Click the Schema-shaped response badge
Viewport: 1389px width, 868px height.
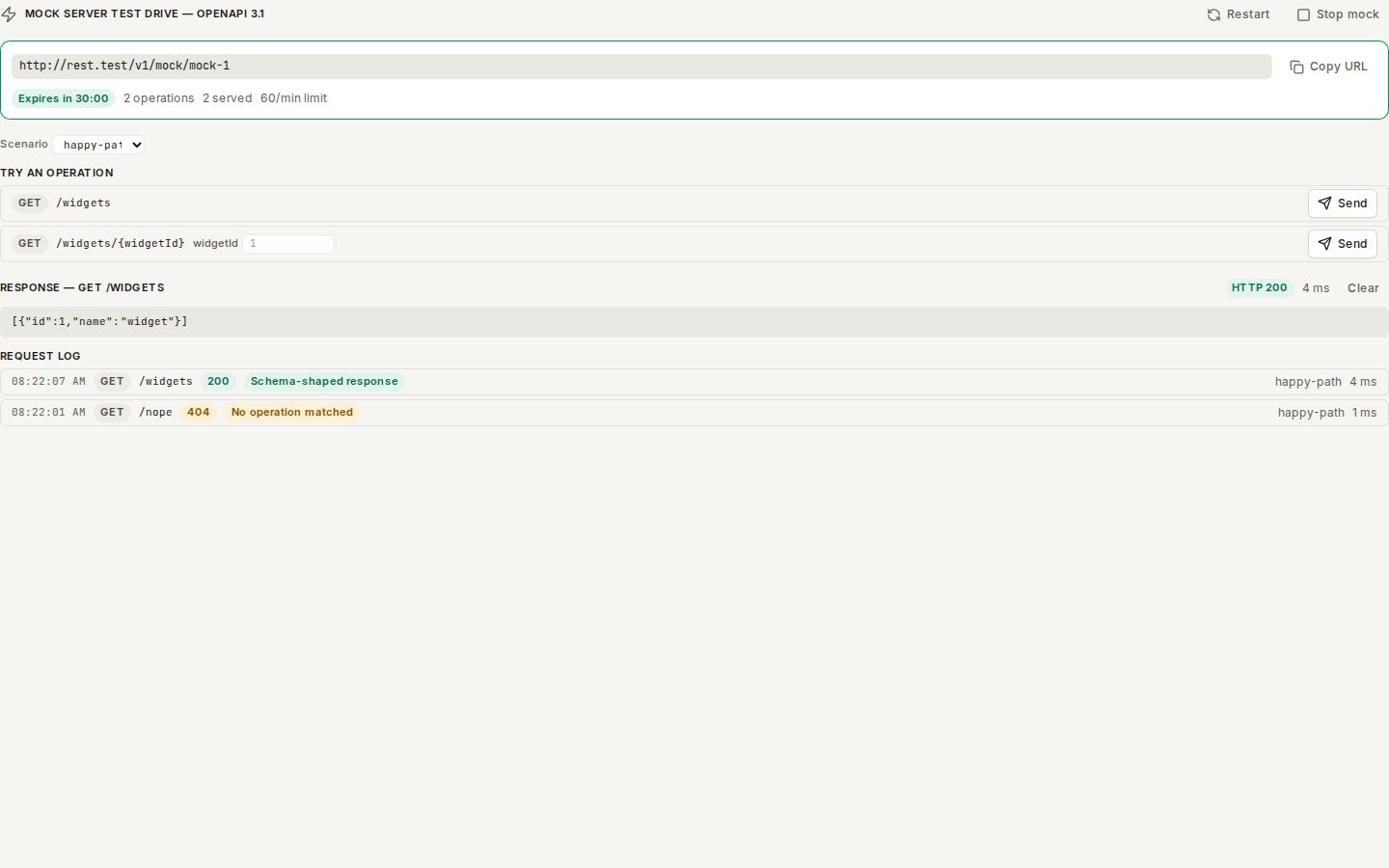324,382
